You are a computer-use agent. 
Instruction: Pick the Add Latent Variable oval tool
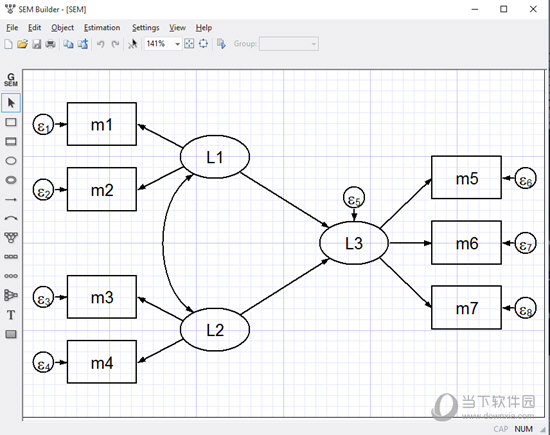click(x=11, y=161)
